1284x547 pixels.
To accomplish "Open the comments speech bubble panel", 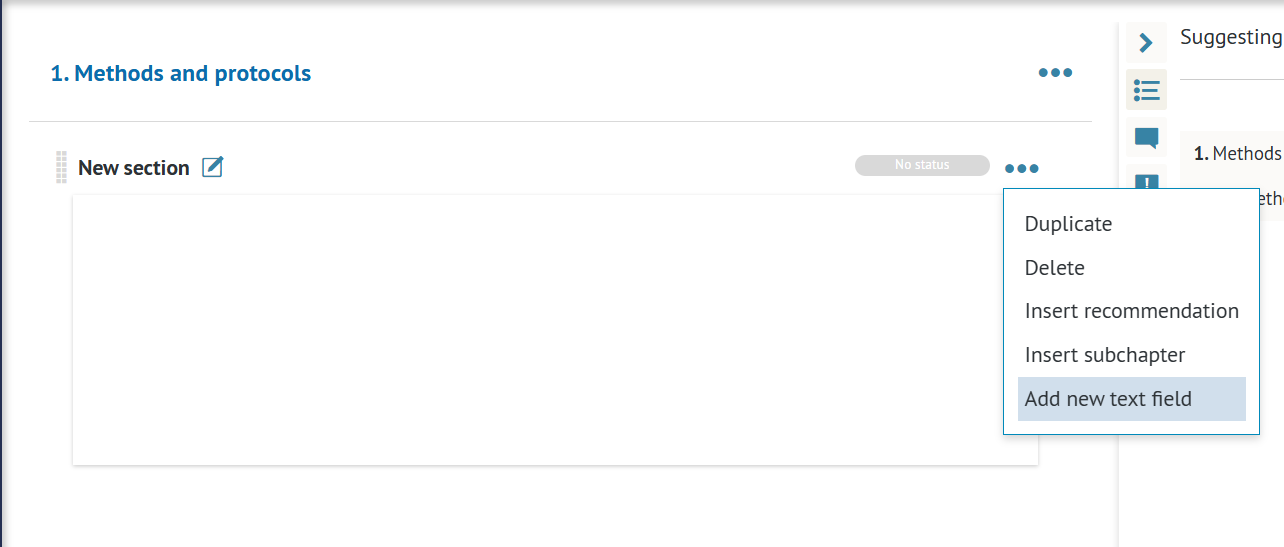I will coord(1146,137).
